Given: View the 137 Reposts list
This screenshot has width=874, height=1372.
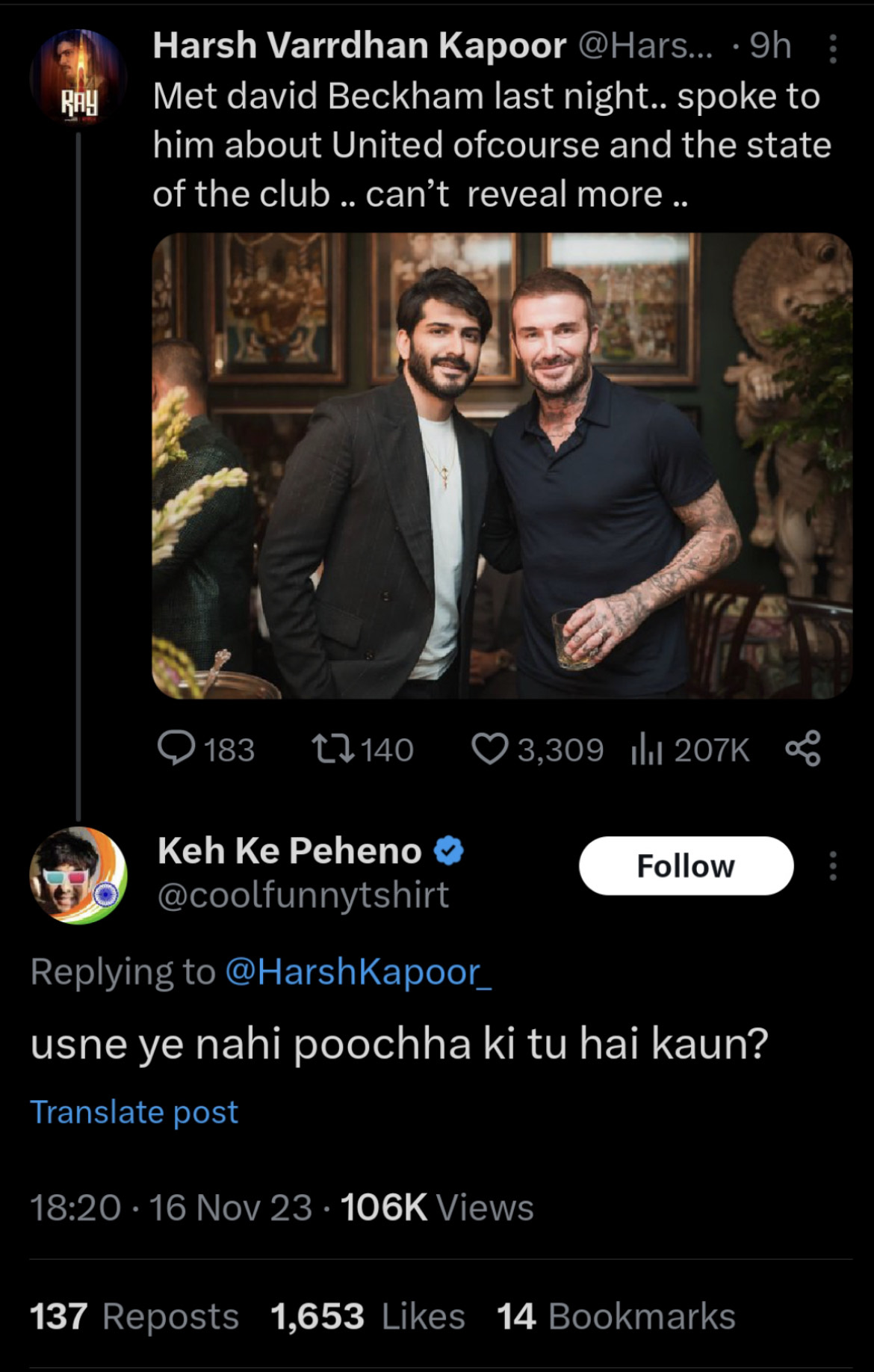Looking at the screenshot, I should click(x=134, y=1317).
